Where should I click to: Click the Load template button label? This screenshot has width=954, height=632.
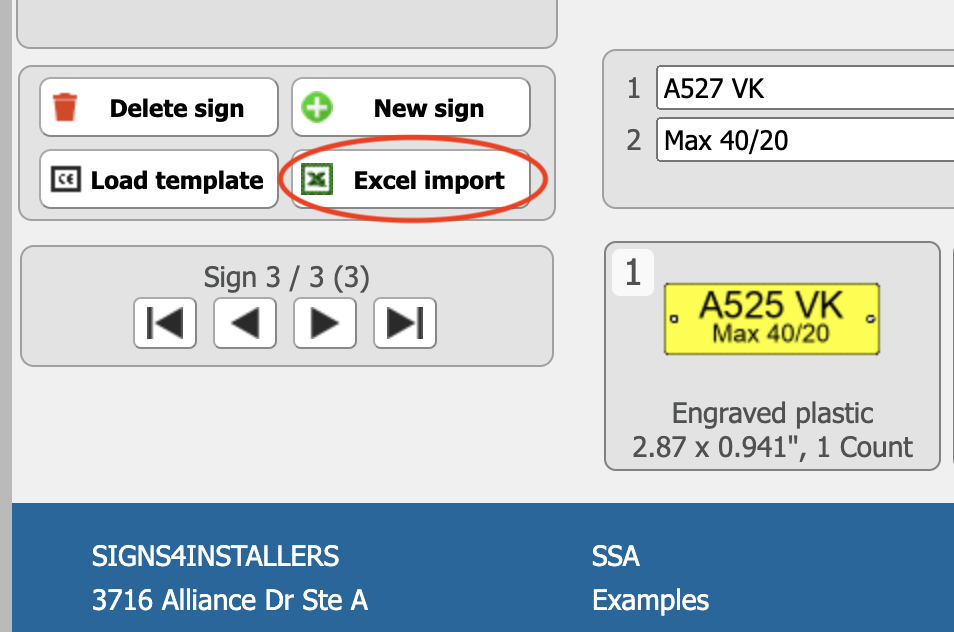[177, 180]
